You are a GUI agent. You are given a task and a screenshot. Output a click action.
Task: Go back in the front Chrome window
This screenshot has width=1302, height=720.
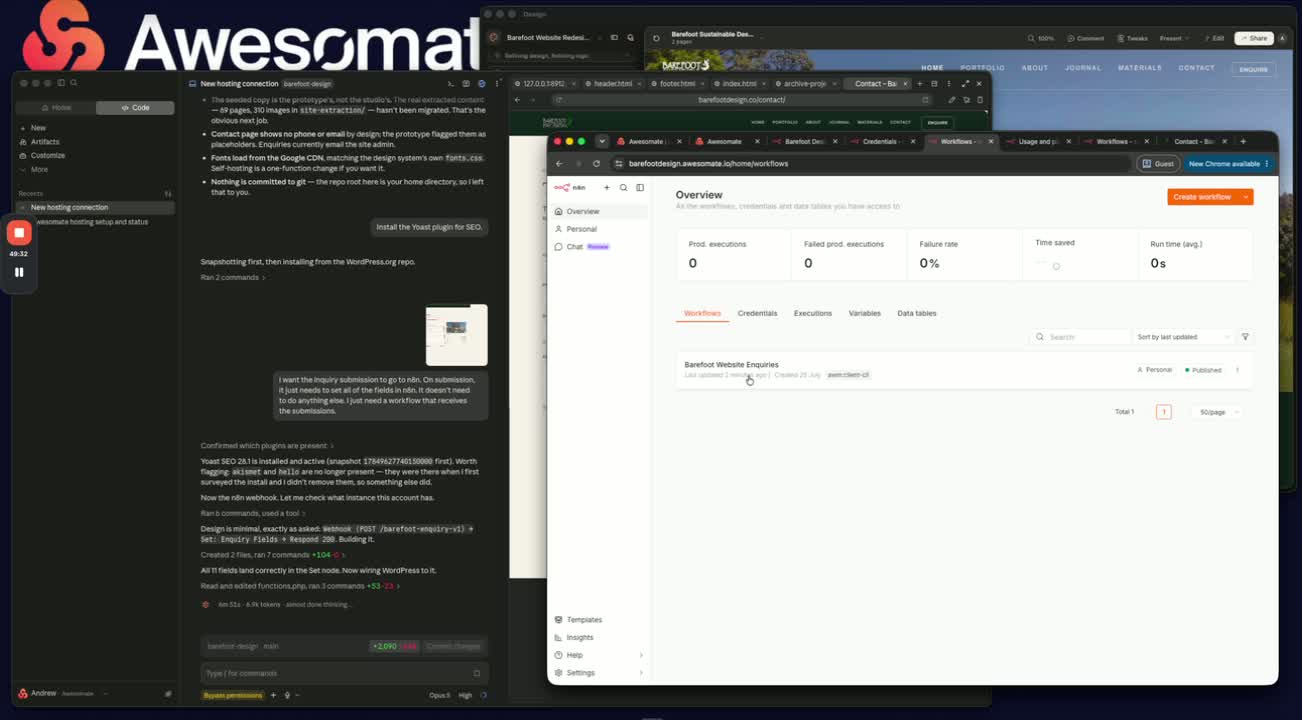(559, 163)
